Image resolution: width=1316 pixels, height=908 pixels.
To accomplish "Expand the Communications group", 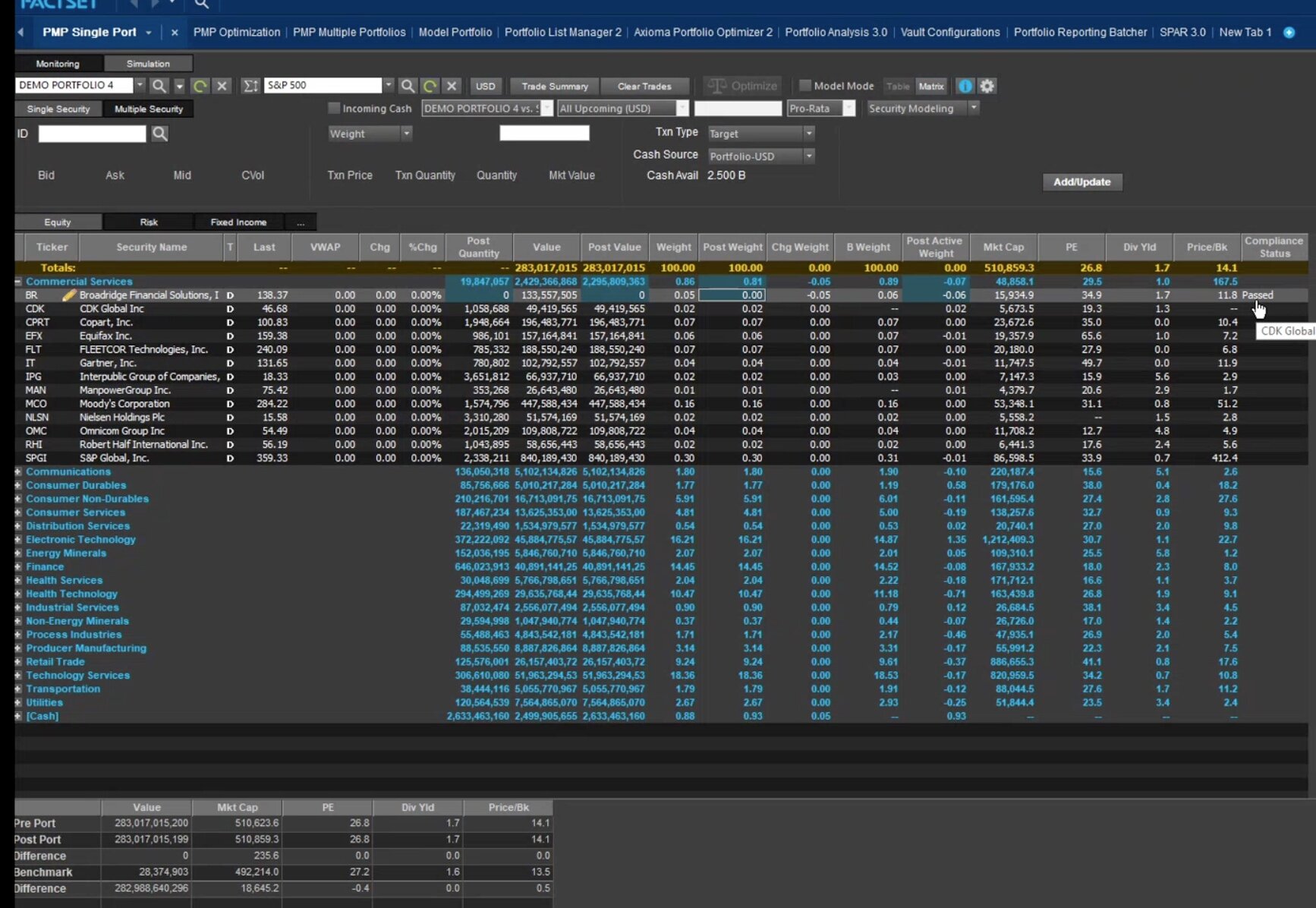I will pyautogui.click(x=18, y=472).
